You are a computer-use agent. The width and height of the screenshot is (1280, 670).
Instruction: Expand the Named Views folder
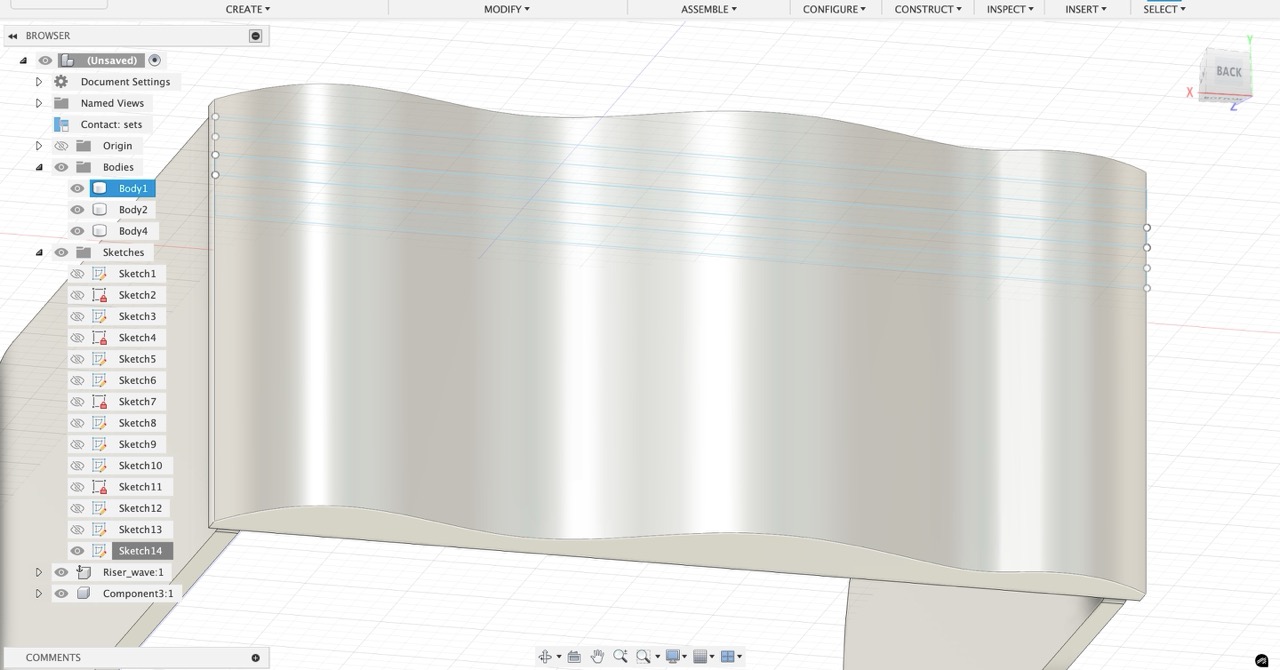[38, 103]
